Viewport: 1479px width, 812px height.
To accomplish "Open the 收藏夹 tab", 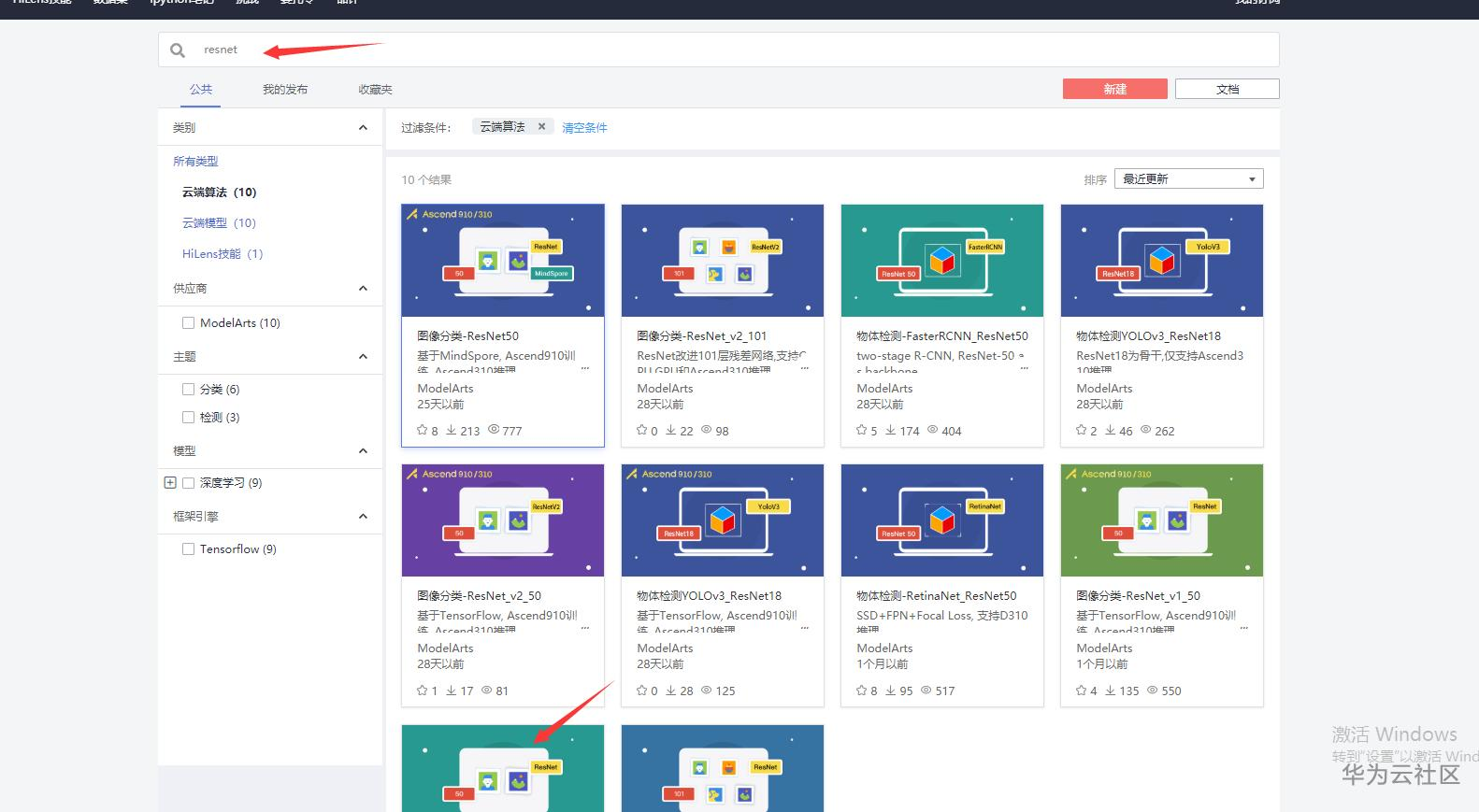I will [375, 90].
